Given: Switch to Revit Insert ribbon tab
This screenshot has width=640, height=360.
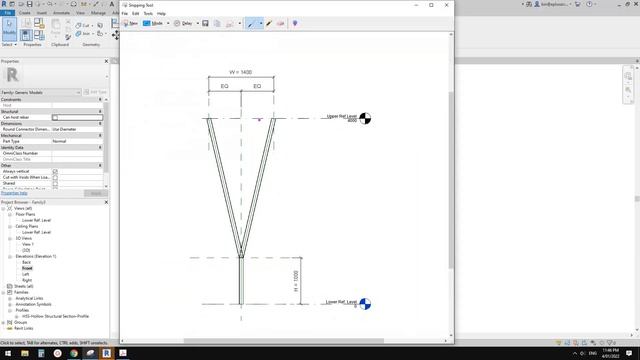Looking at the screenshot, I should point(42,13).
